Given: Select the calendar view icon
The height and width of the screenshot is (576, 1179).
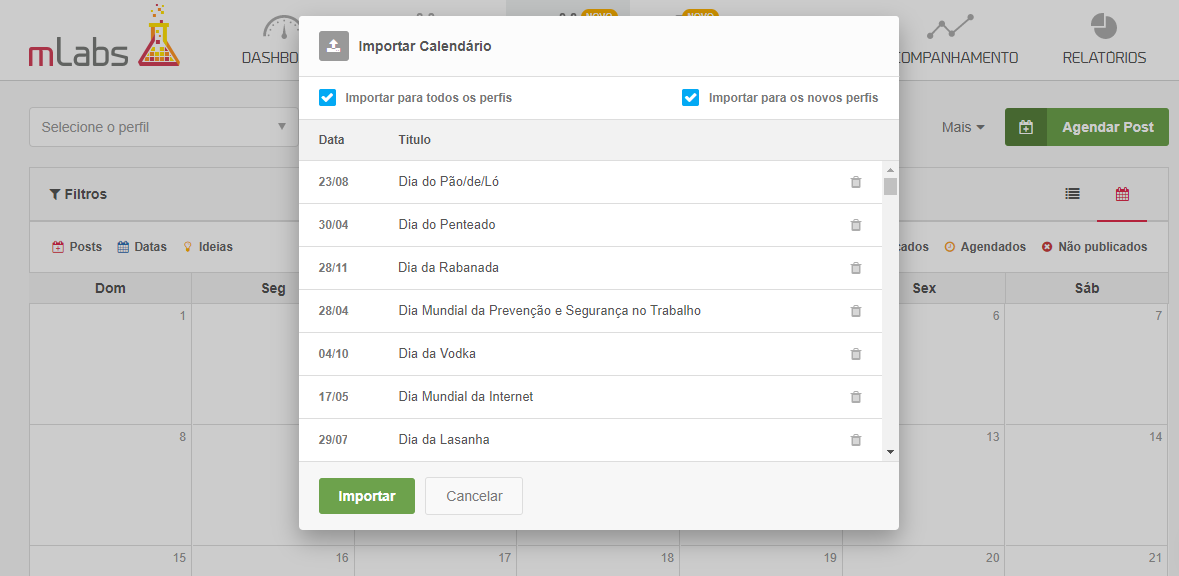Looking at the screenshot, I should coord(1122,194).
